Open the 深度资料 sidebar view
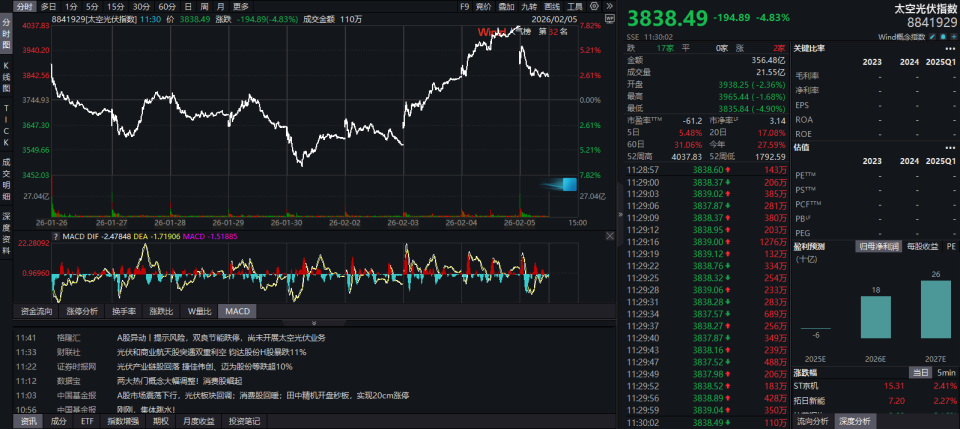Image resolution: width=960 pixels, height=429 pixels. (6, 233)
